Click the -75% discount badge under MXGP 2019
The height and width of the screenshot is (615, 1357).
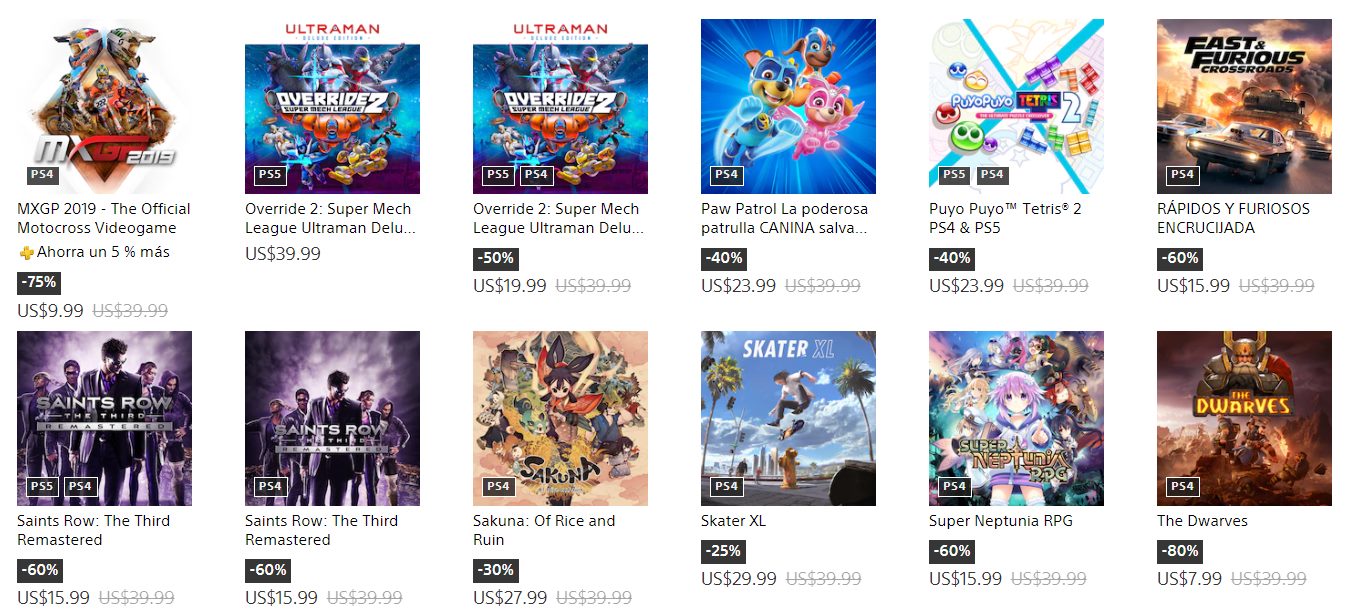pos(40,282)
